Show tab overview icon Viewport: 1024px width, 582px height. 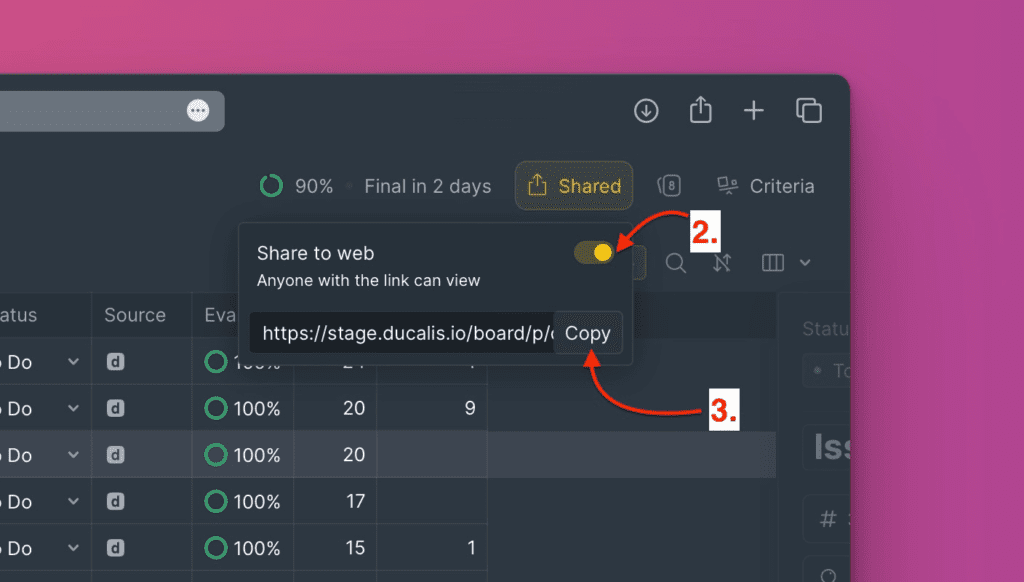coord(808,111)
